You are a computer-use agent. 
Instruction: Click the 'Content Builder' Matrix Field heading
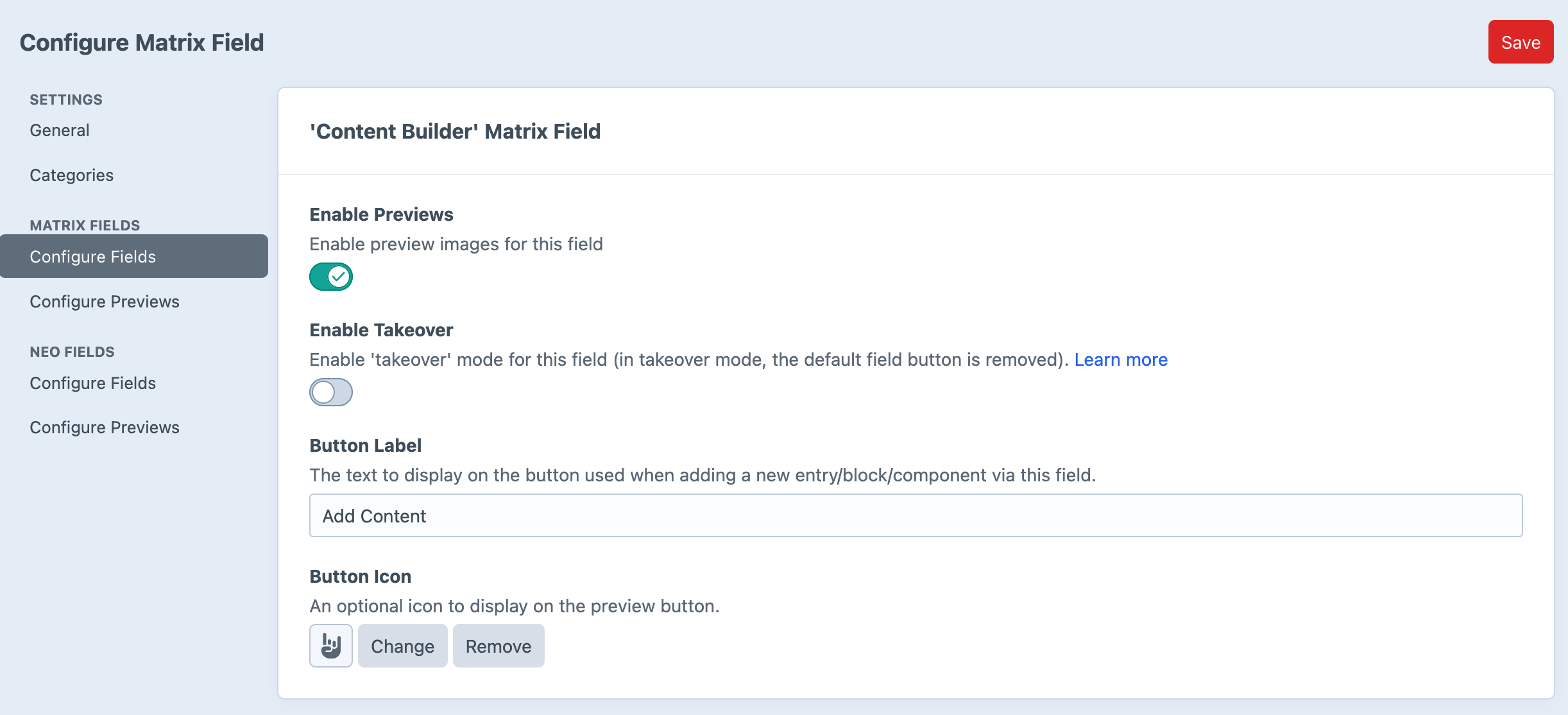tap(455, 132)
